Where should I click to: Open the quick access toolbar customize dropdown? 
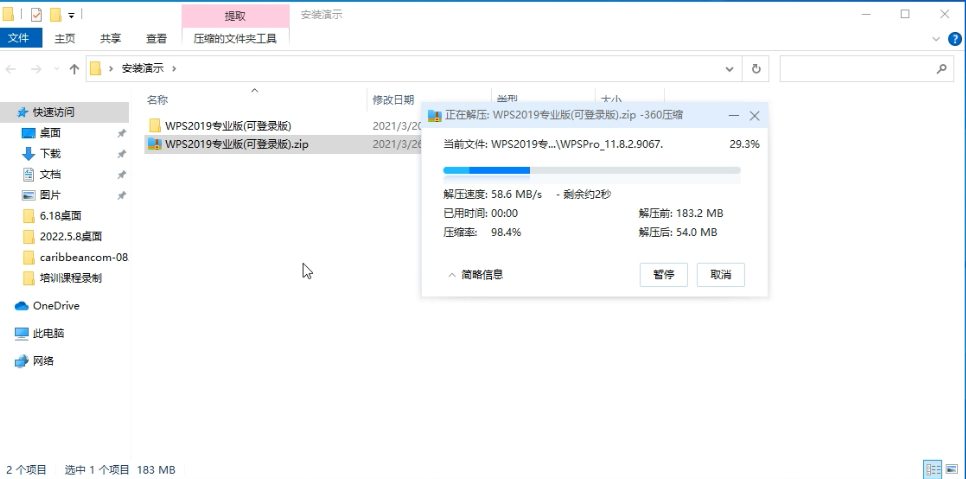[71, 15]
